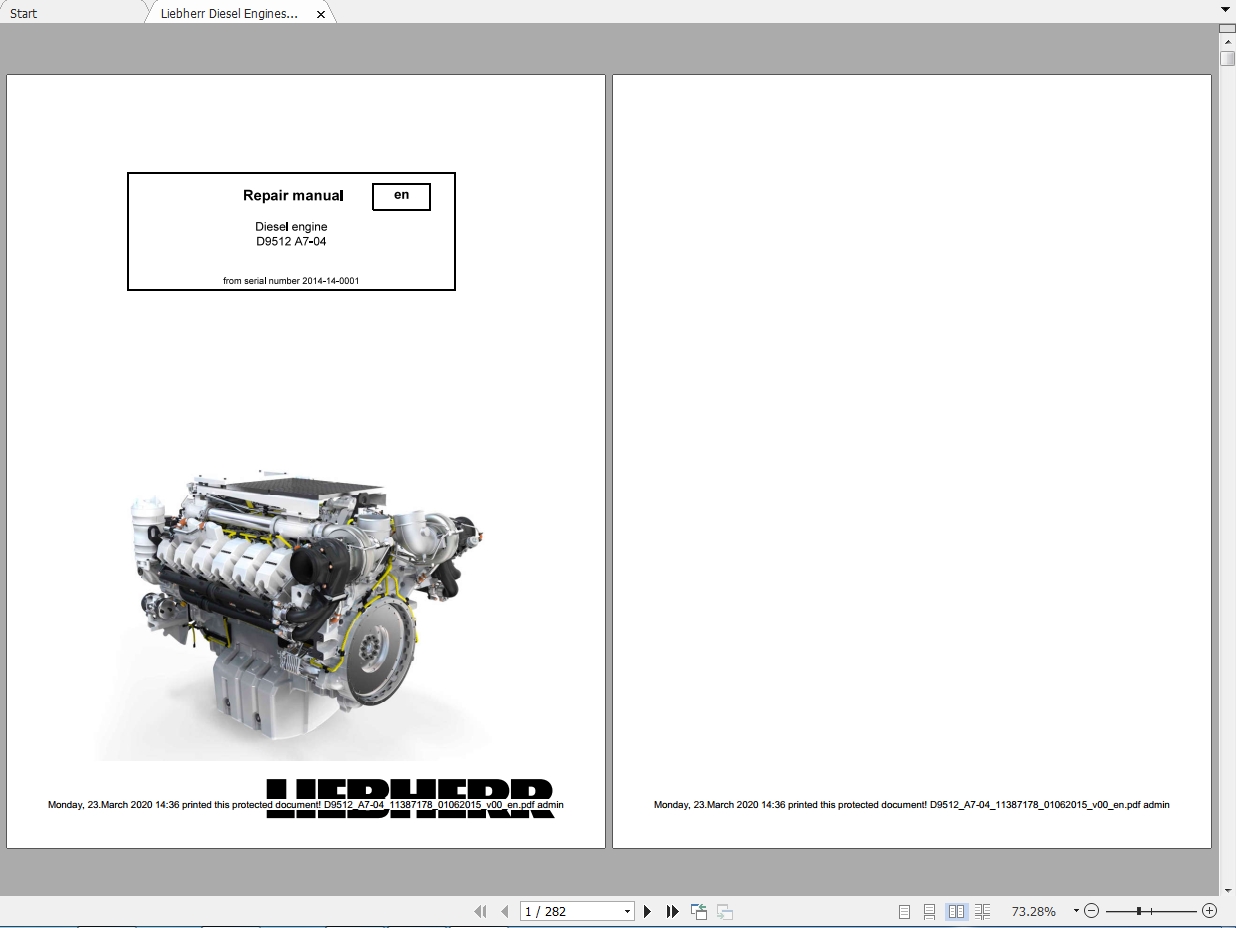Viewport: 1236px width, 928px height.
Task: Click the zoom out minus button
Action: [1091, 911]
